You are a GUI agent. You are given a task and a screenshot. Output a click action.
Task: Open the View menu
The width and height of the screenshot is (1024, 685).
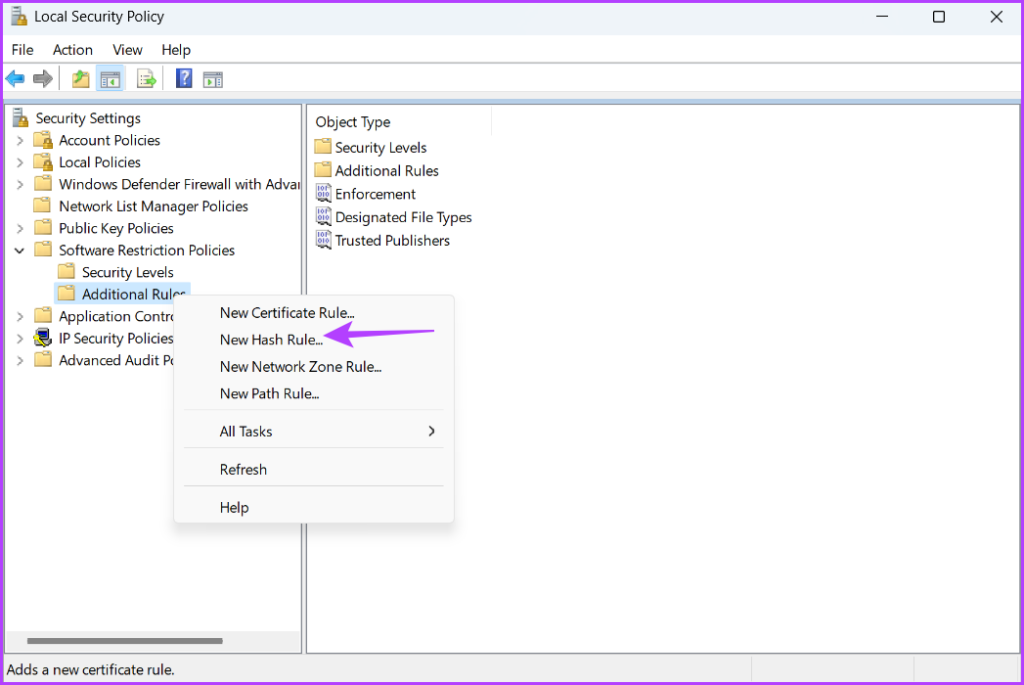click(x=127, y=50)
